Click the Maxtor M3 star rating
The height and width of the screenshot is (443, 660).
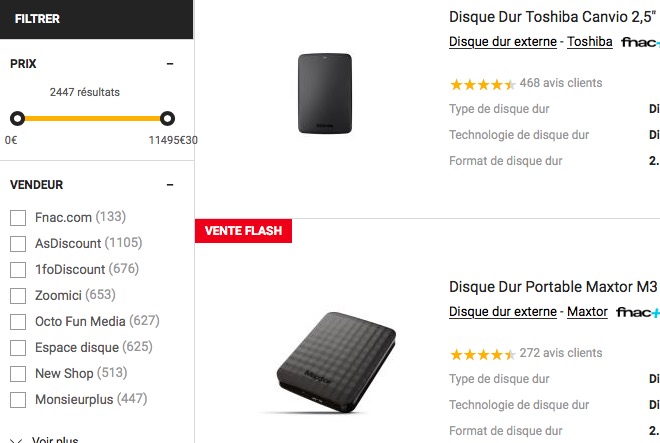point(482,354)
